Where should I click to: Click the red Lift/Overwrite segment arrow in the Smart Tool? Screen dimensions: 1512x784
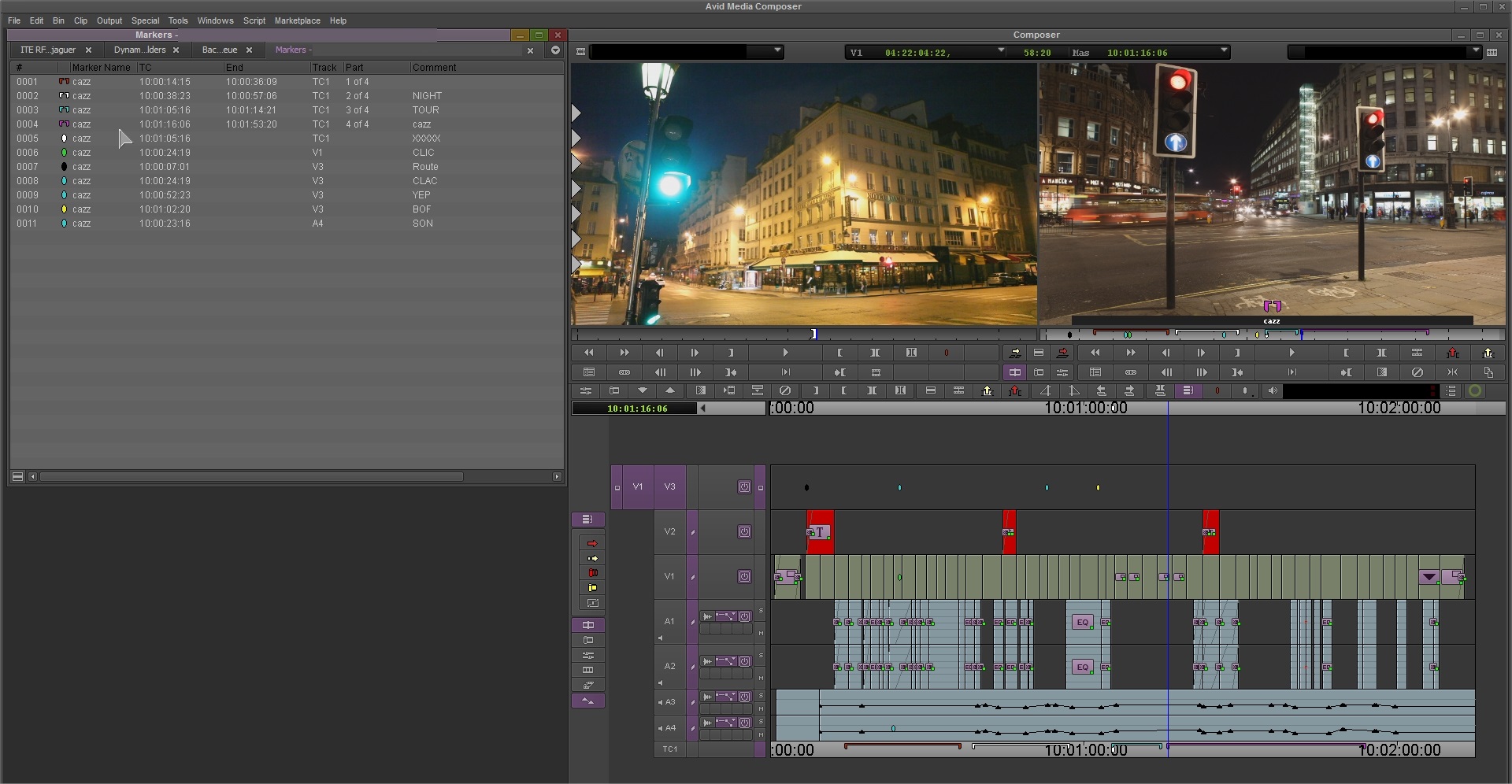(x=592, y=544)
